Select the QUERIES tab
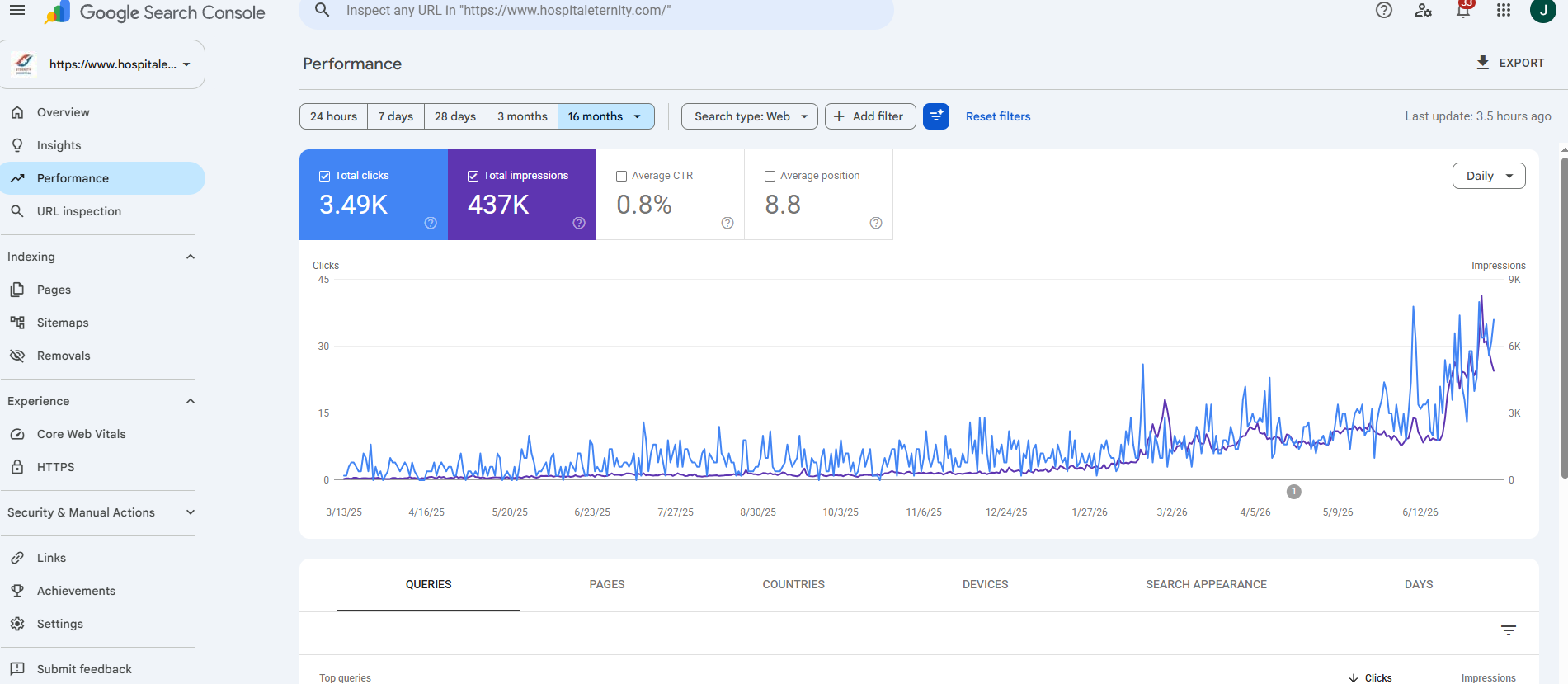1568x684 pixels. click(x=428, y=584)
